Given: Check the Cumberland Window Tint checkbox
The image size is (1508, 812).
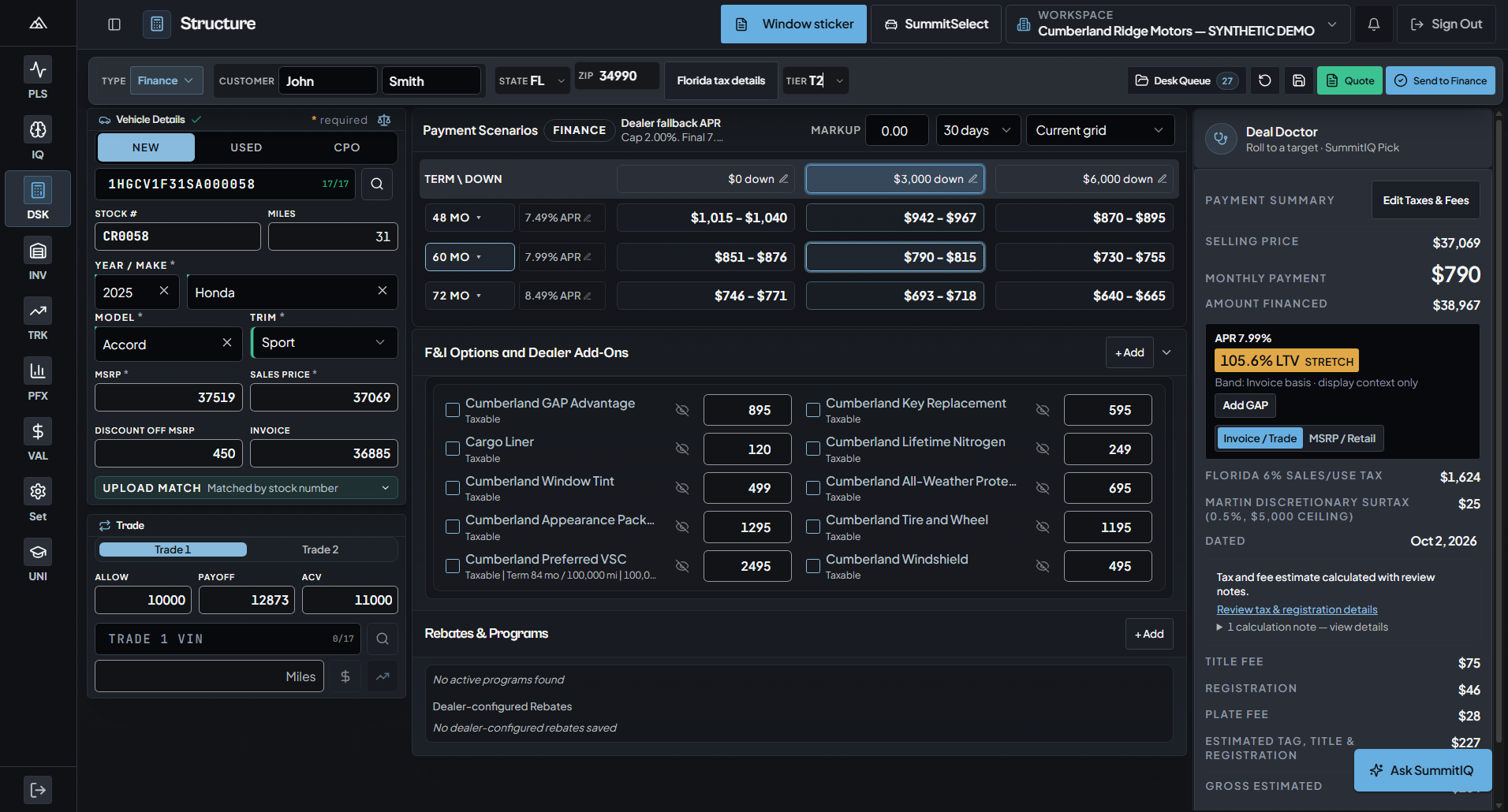Looking at the screenshot, I should tap(453, 488).
